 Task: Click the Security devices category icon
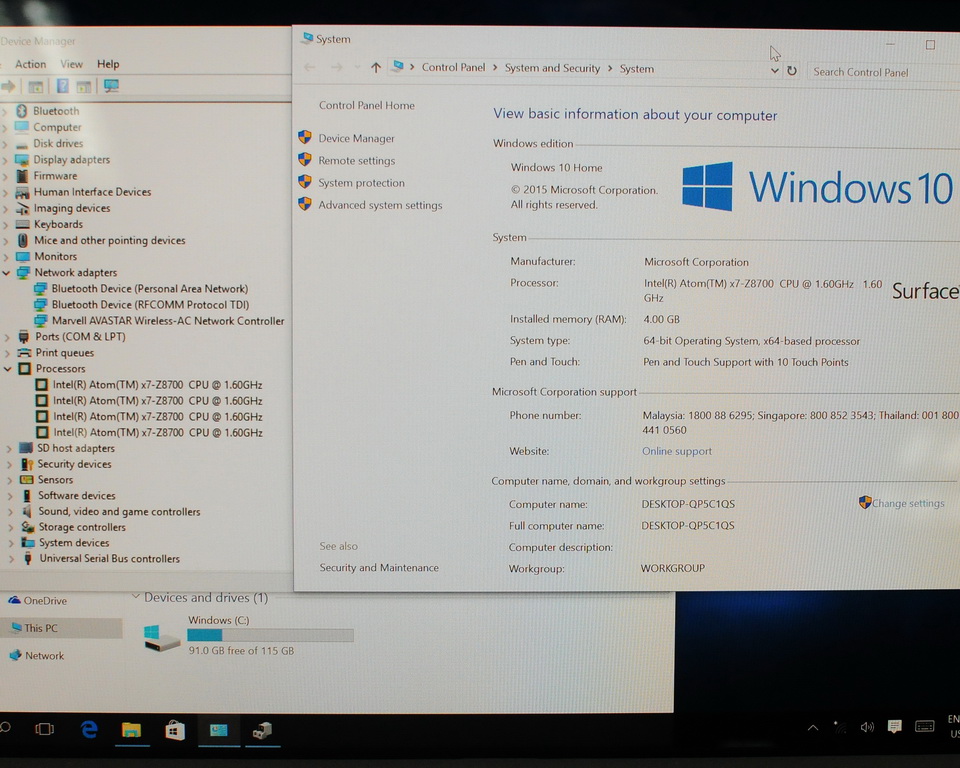coord(27,464)
